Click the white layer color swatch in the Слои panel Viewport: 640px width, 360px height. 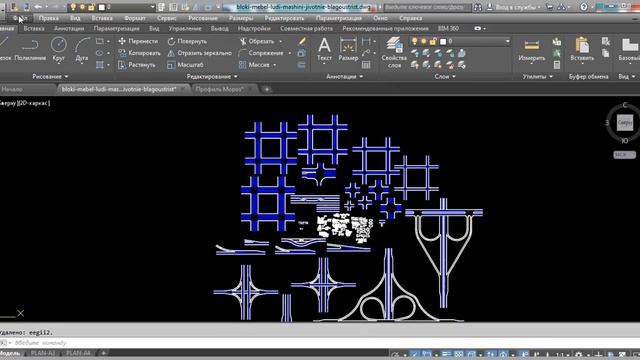(443, 41)
